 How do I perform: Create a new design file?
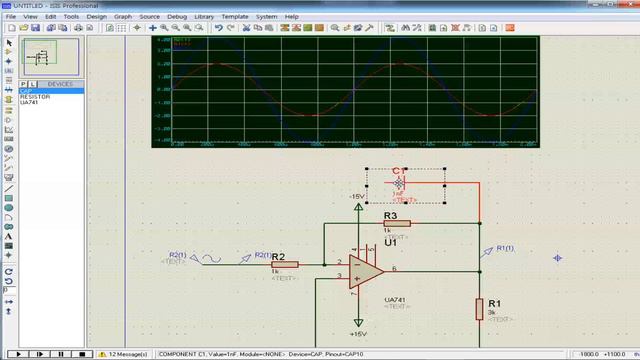12,28
